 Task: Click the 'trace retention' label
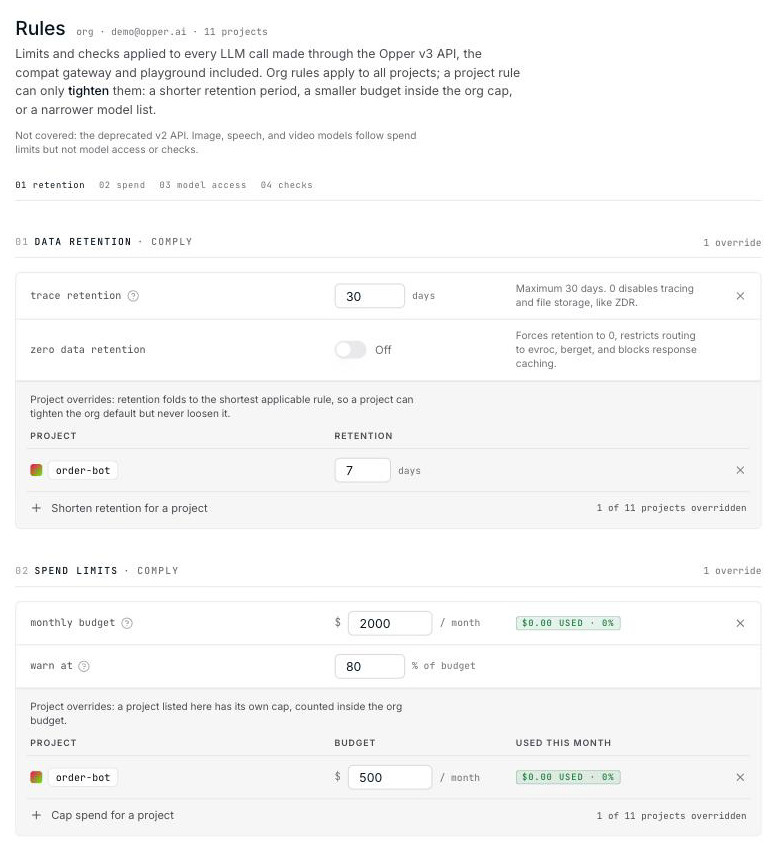pos(75,295)
